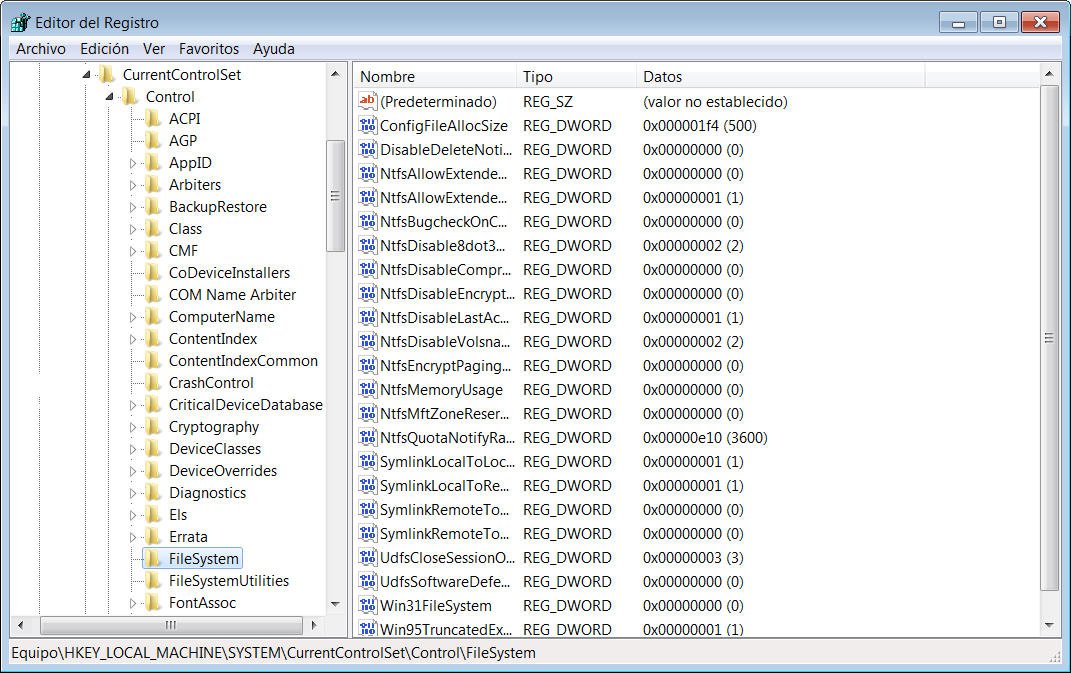Viewport: 1071px width, 673px height.
Task: Click the CrashControl folder icon
Action: [153, 383]
